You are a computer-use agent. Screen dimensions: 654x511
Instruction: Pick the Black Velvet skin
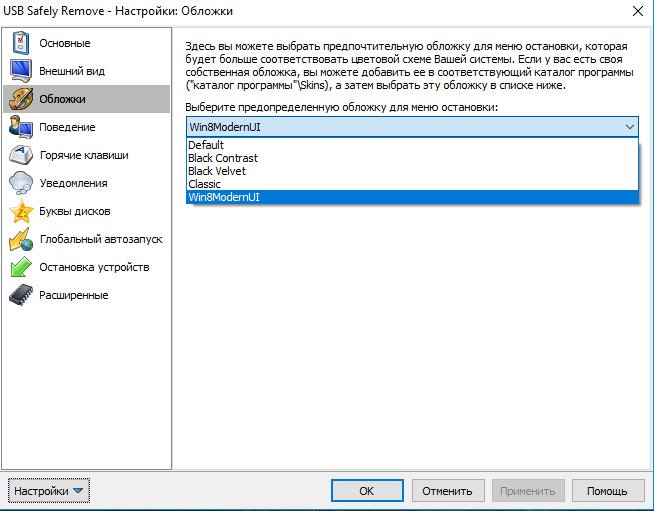tap(412, 171)
